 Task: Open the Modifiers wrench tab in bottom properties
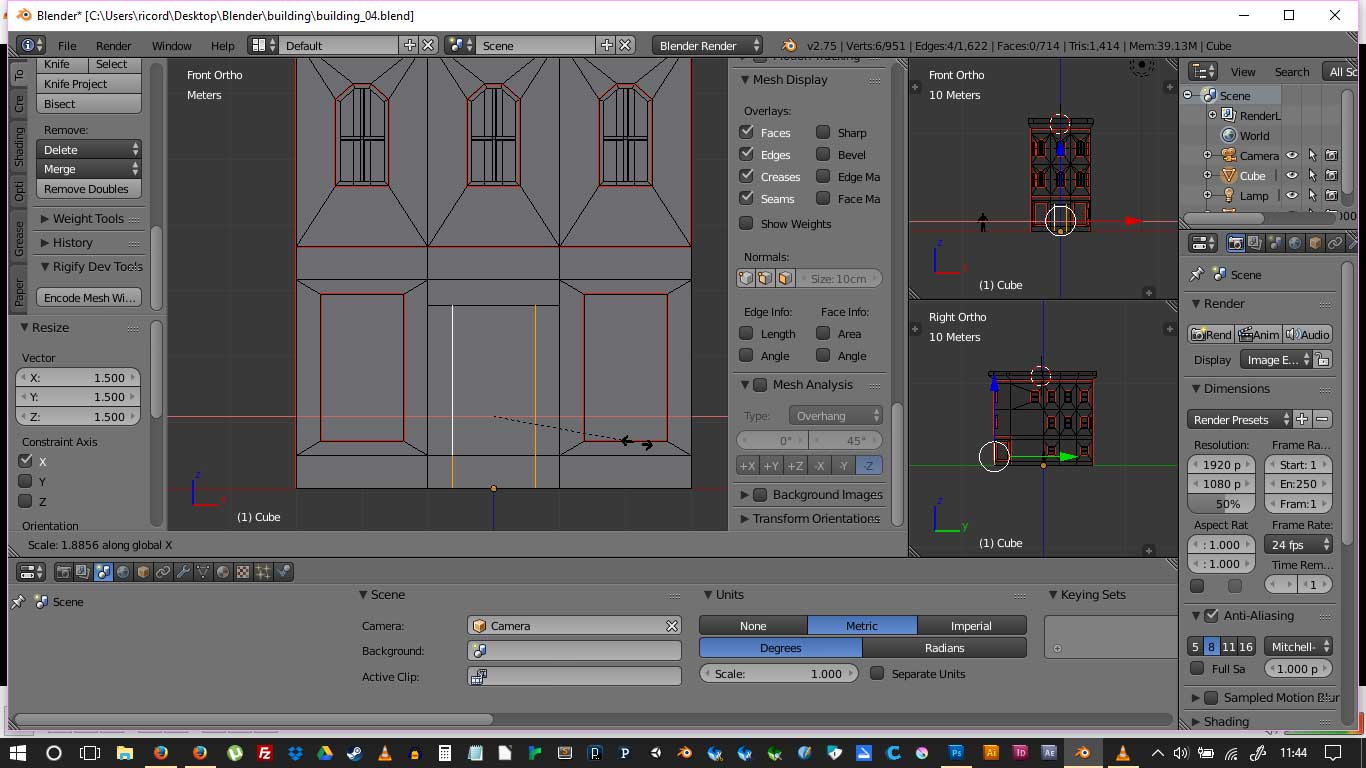click(x=183, y=572)
